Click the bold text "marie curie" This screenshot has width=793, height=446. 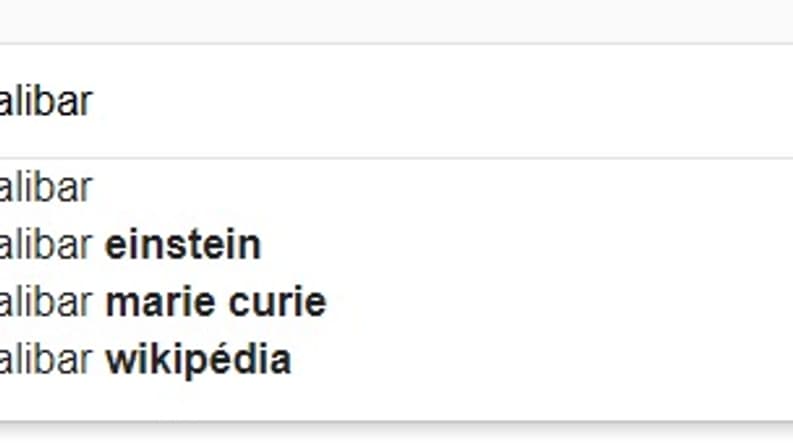pyautogui.click(x=216, y=302)
